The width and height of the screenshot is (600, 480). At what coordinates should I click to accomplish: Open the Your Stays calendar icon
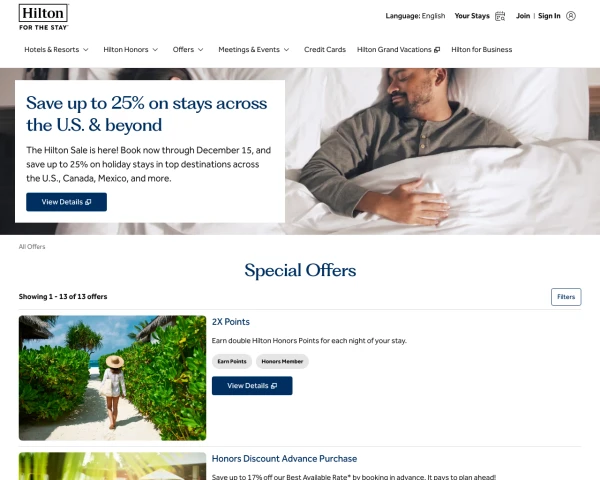coord(500,16)
